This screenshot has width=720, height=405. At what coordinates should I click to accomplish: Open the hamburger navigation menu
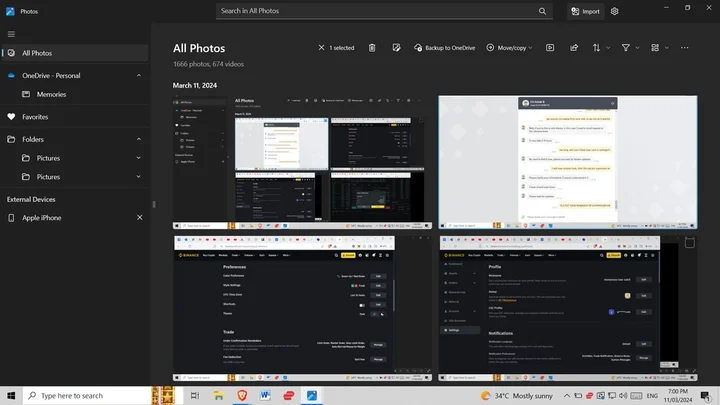click(11, 34)
